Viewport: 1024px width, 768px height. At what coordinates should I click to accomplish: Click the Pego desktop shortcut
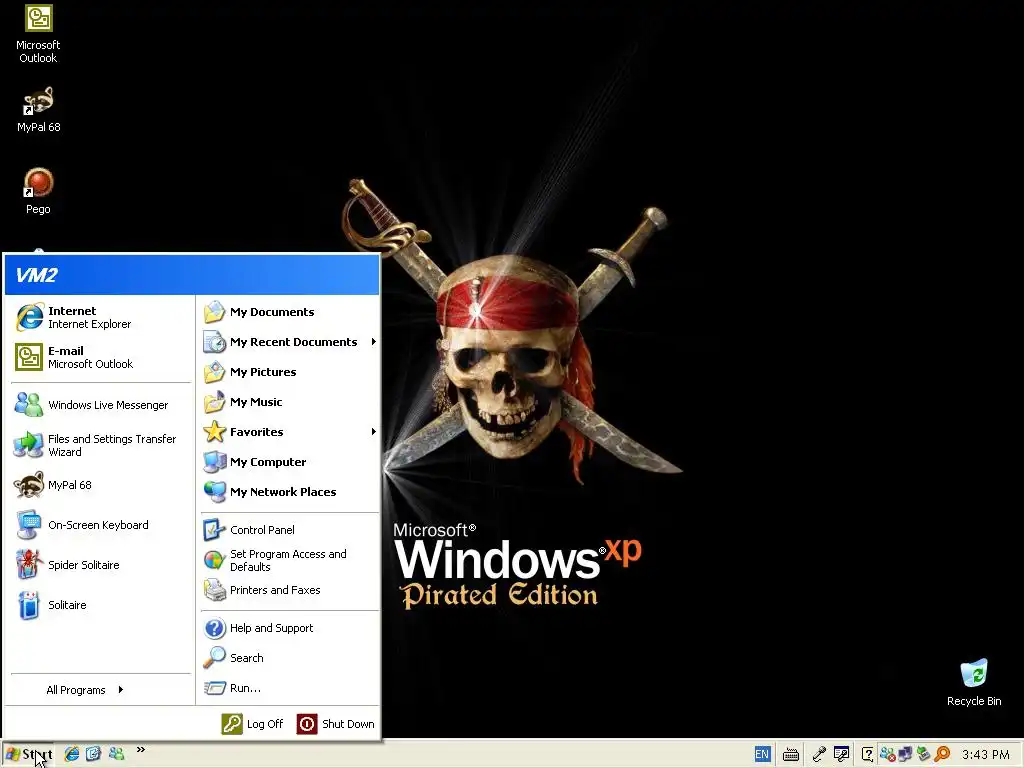[38, 191]
